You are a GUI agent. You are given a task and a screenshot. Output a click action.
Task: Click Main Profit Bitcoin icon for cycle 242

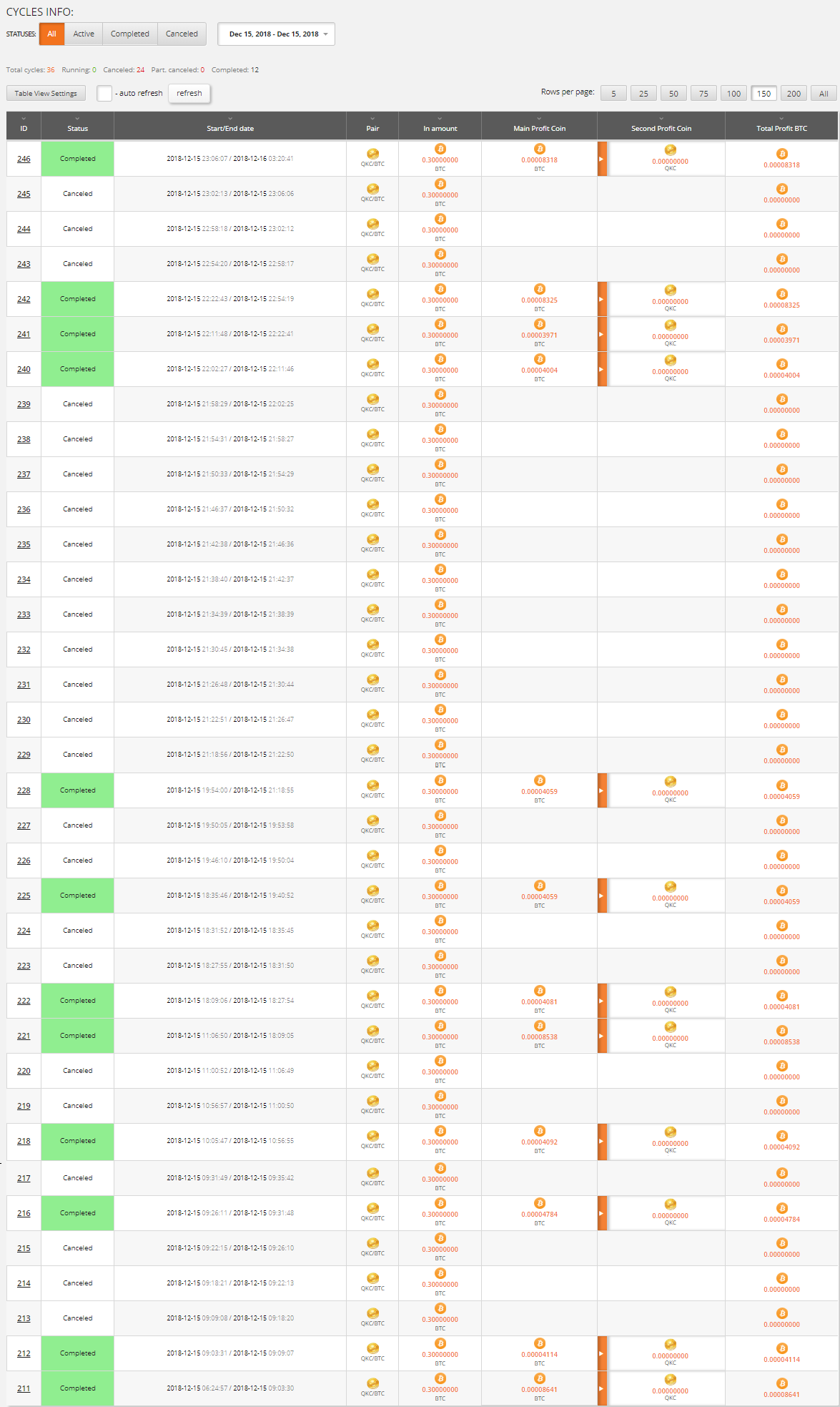point(540,290)
